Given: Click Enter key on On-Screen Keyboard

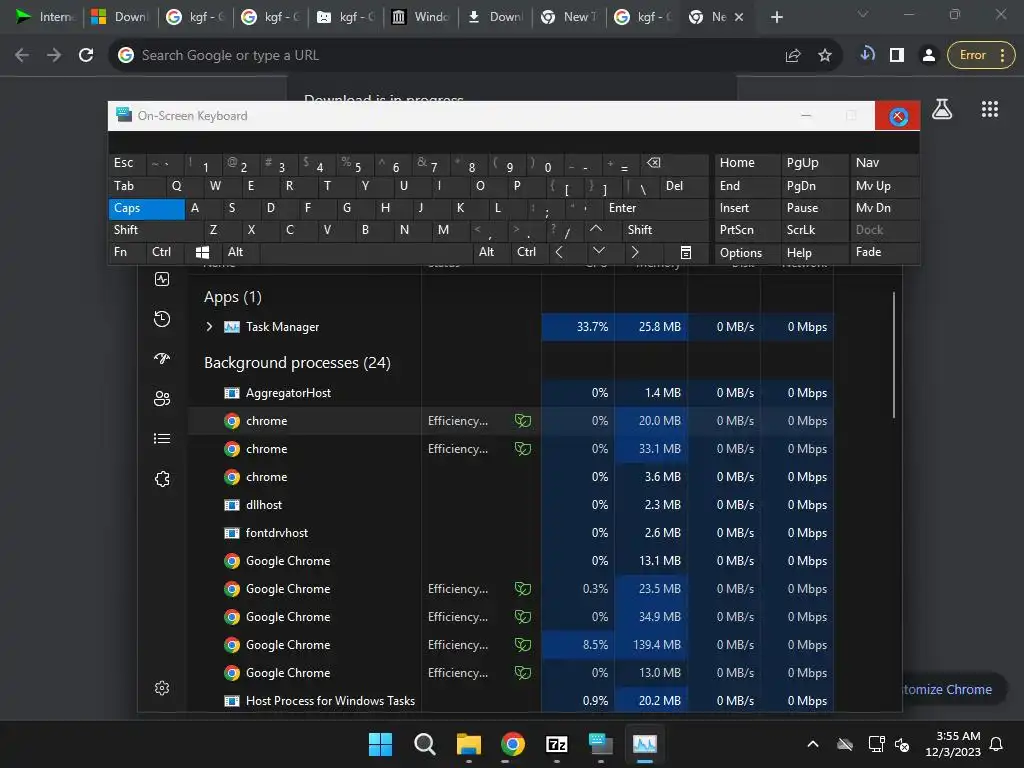Looking at the screenshot, I should (x=656, y=208).
